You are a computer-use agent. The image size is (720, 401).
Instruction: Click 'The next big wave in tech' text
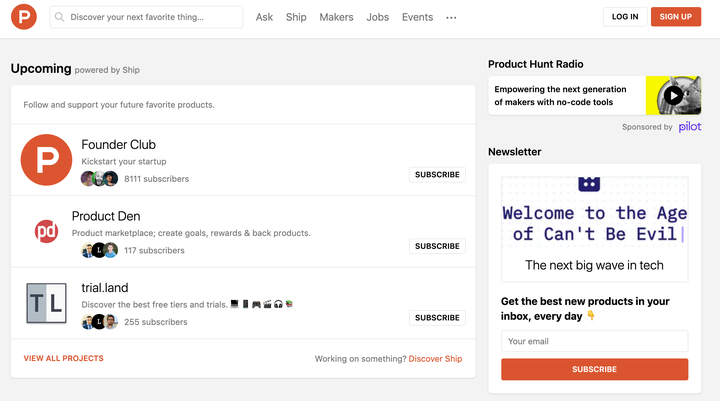[594, 265]
